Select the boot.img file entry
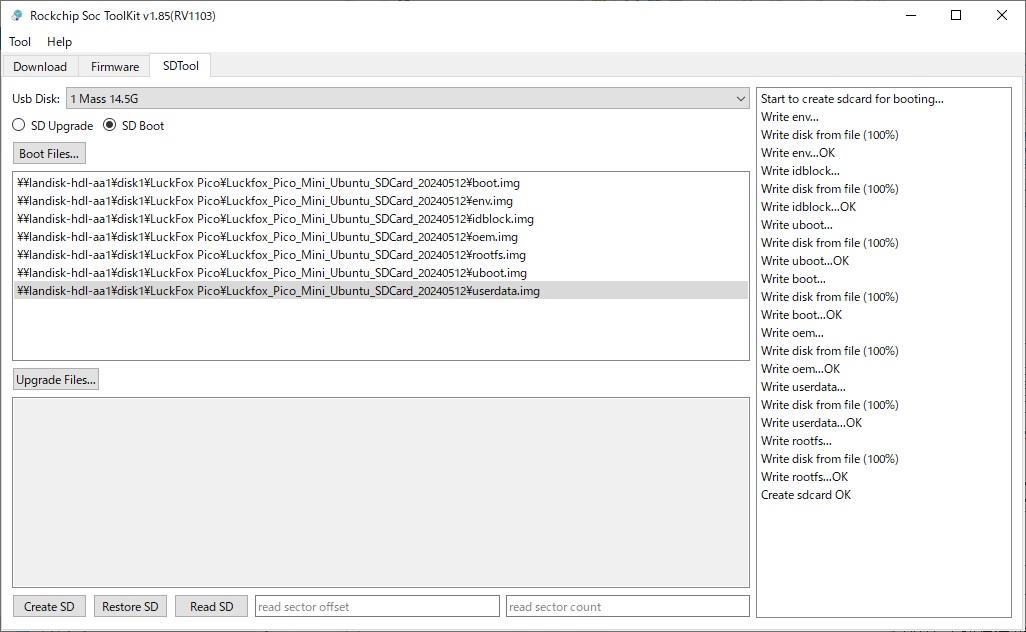Image resolution: width=1026 pixels, height=632 pixels. 381,183
